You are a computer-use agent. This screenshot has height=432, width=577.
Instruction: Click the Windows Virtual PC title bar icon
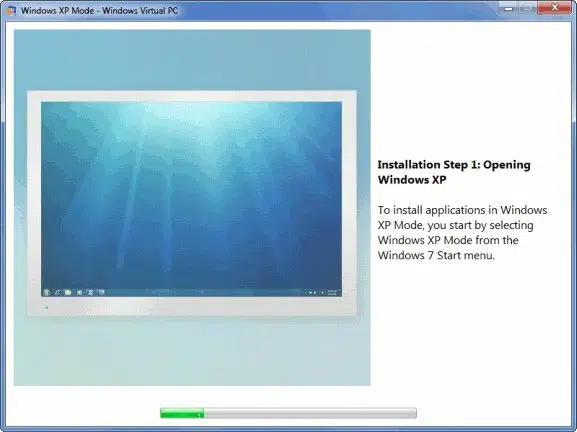pyautogui.click(x=11, y=10)
